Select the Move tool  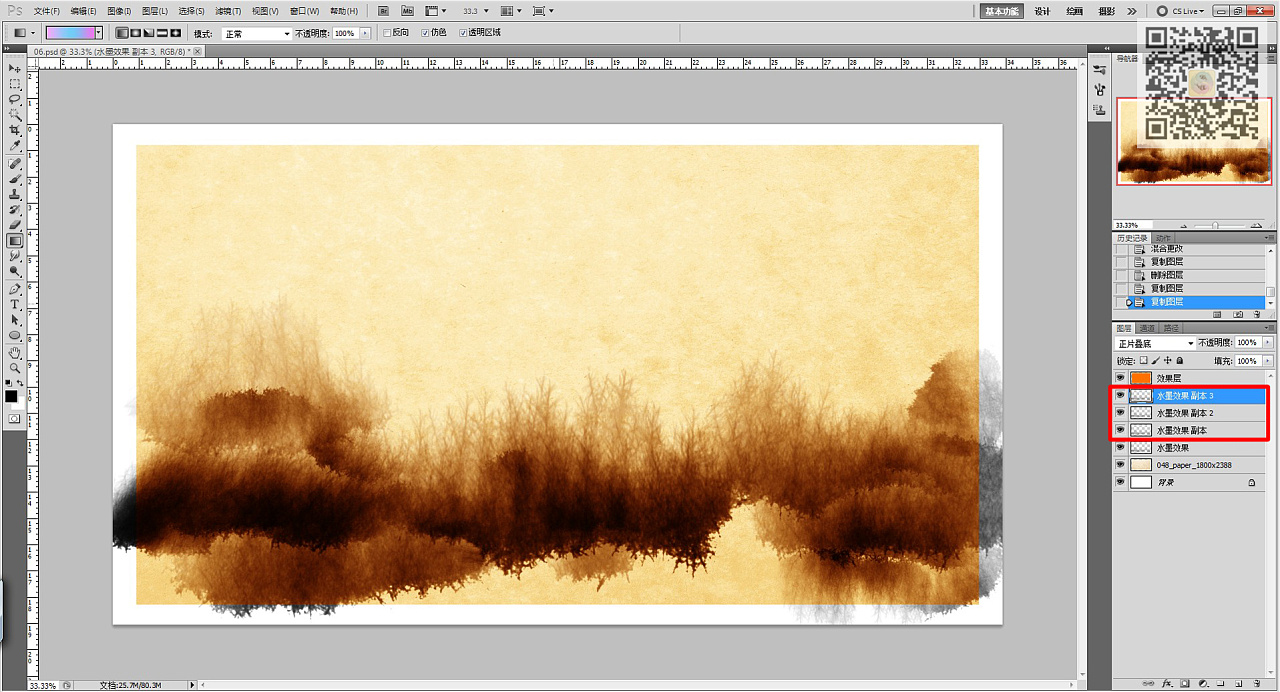click(15, 68)
